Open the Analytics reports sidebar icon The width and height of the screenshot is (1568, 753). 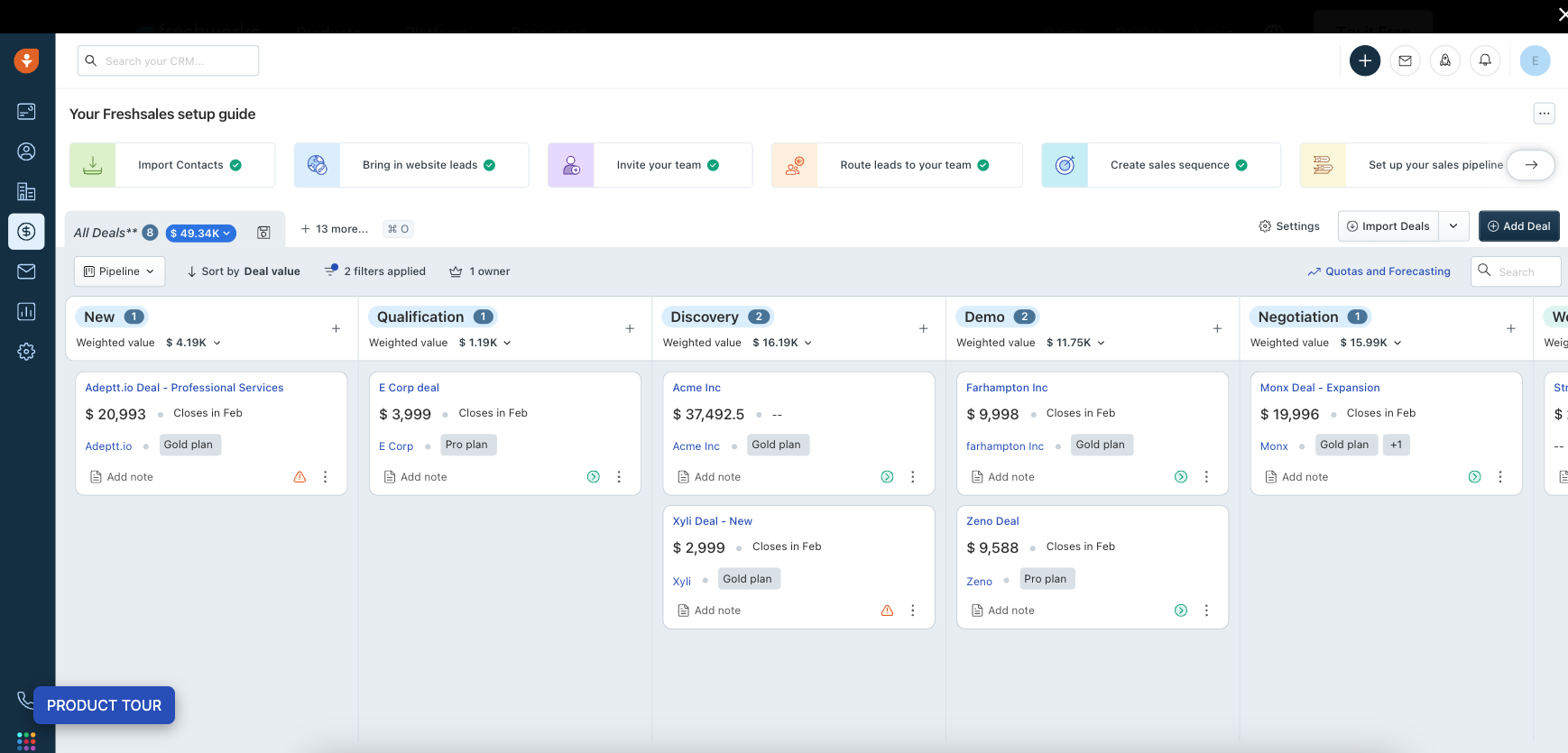point(26,311)
